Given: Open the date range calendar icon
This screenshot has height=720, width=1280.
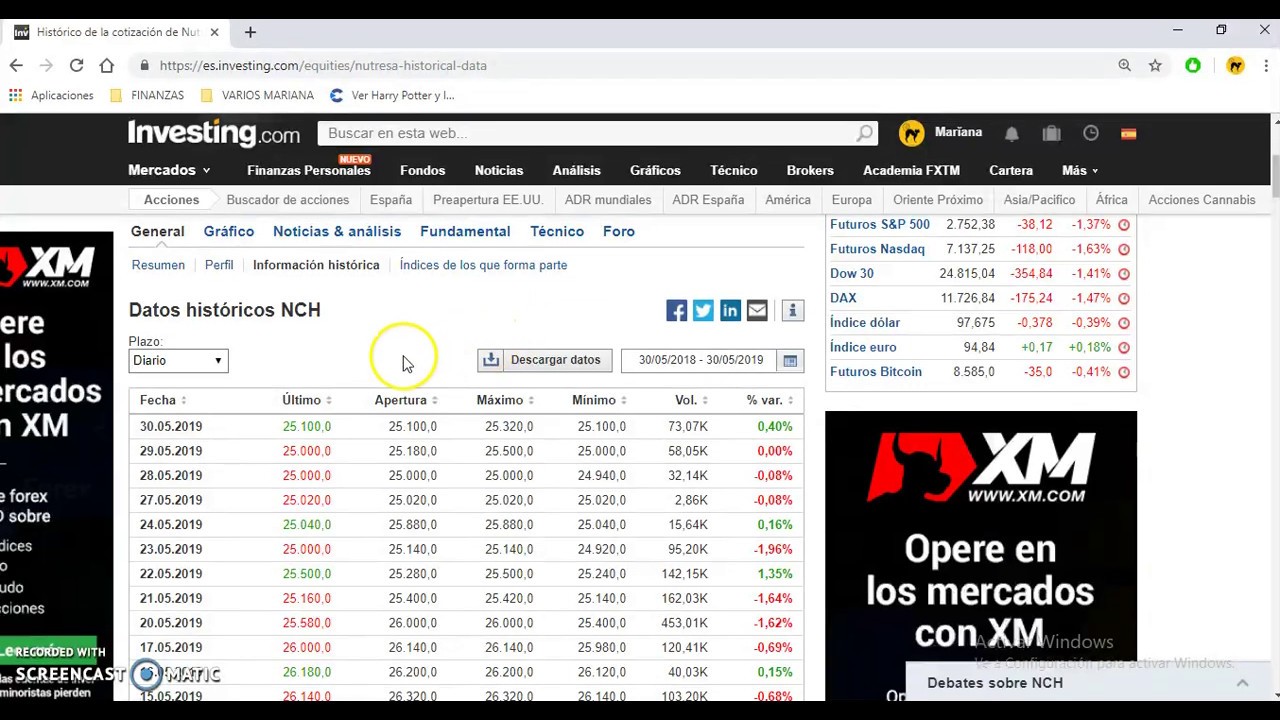Looking at the screenshot, I should pos(790,360).
